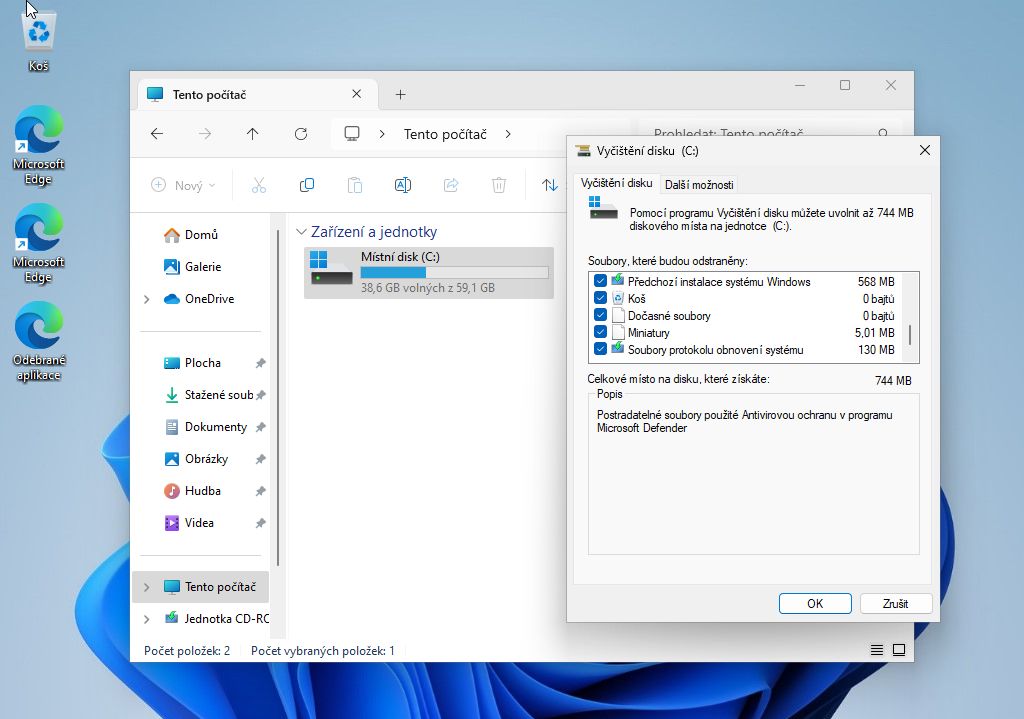The width and height of the screenshot is (1024, 719).
Task: Collapse the Zařízení a jednotky group
Action: (x=301, y=232)
